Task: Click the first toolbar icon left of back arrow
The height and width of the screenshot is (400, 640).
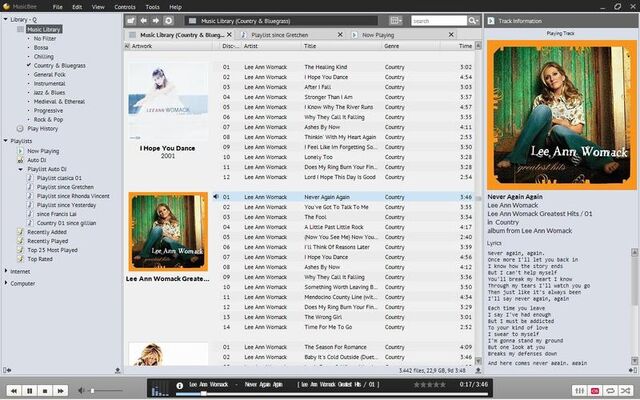Action: [131, 20]
